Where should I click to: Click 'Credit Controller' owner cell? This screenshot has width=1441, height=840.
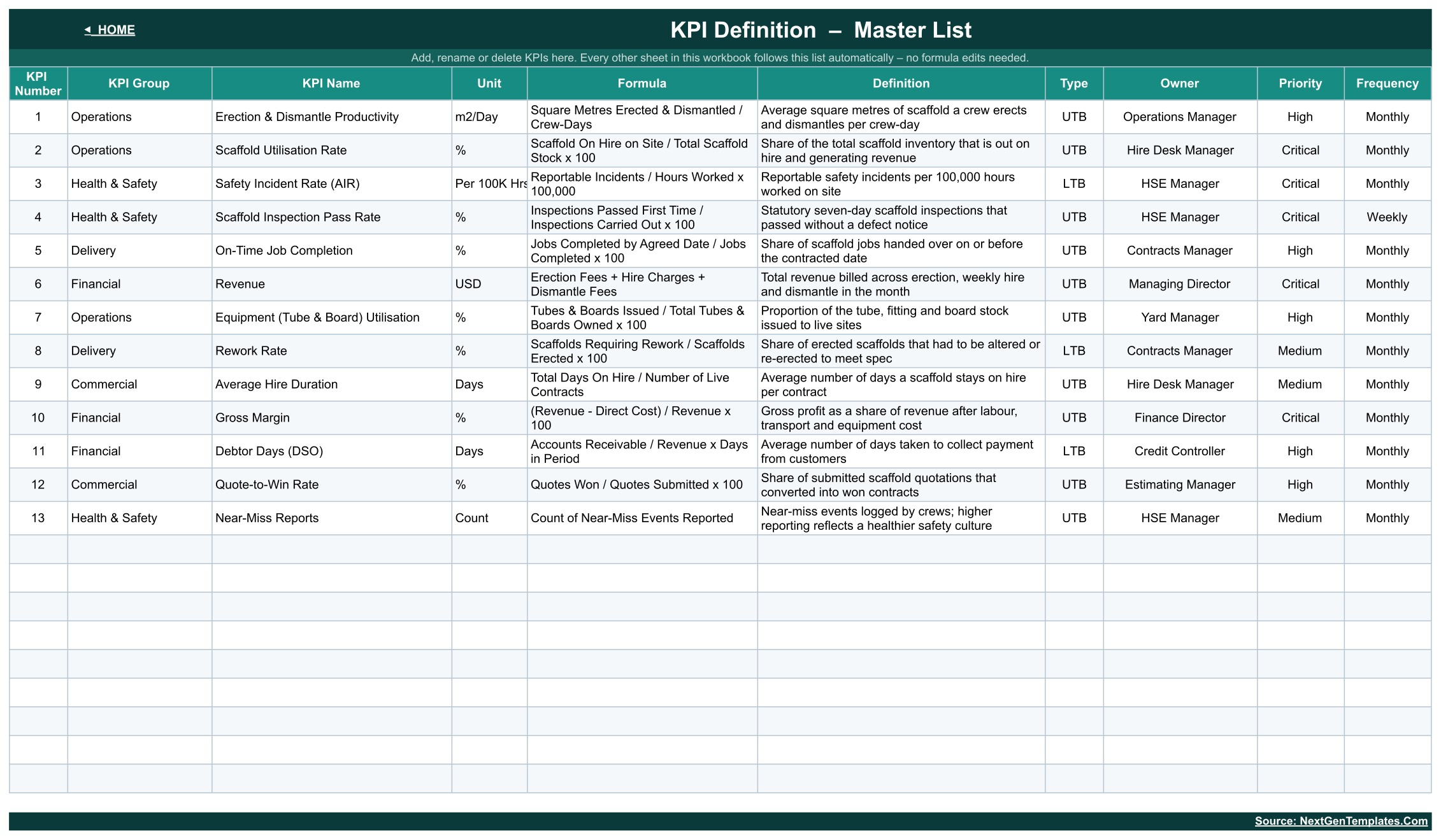[x=1180, y=452]
